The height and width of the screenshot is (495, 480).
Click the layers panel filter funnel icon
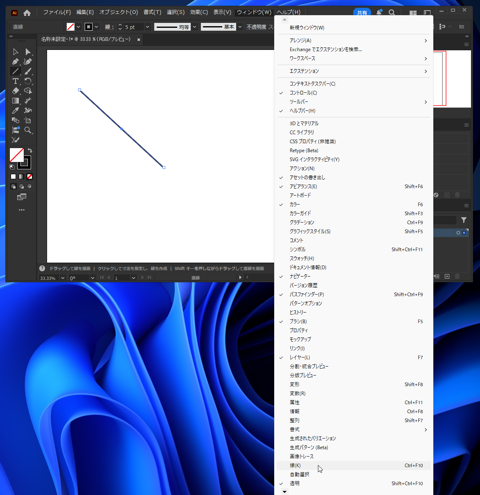[x=464, y=220]
